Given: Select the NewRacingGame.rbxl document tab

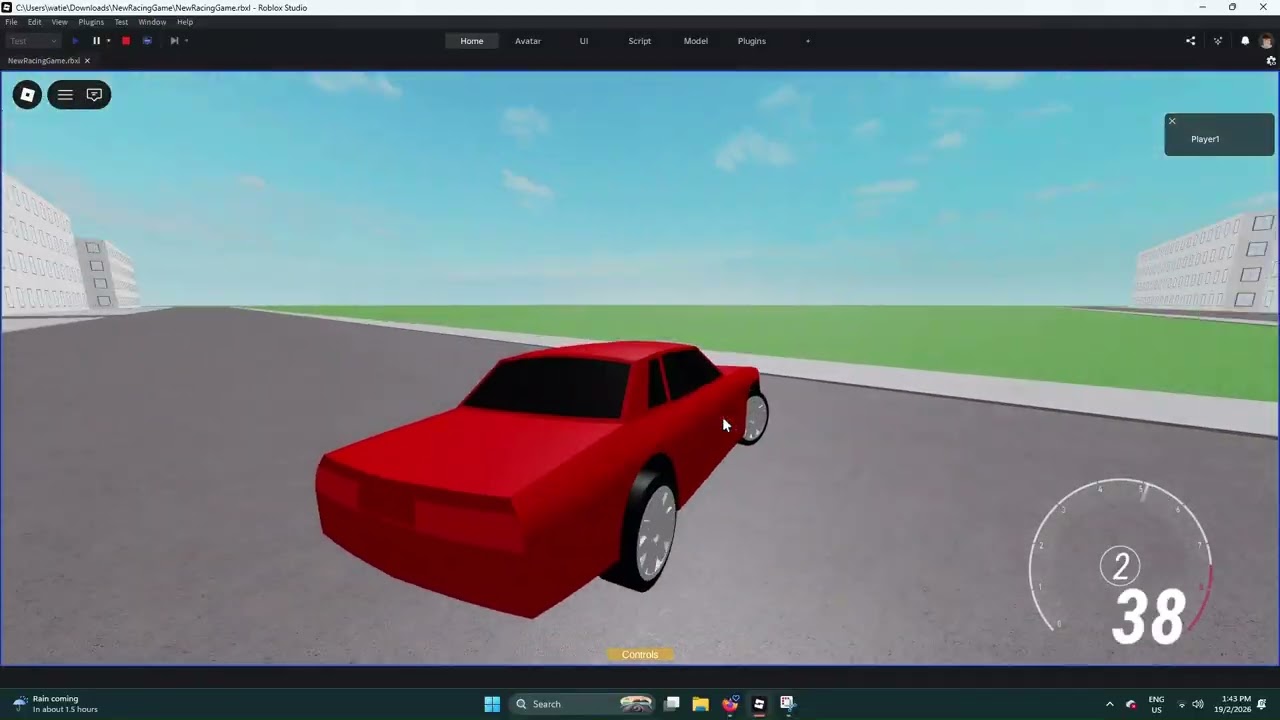Looking at the screenshot, I should coord(48,61).
